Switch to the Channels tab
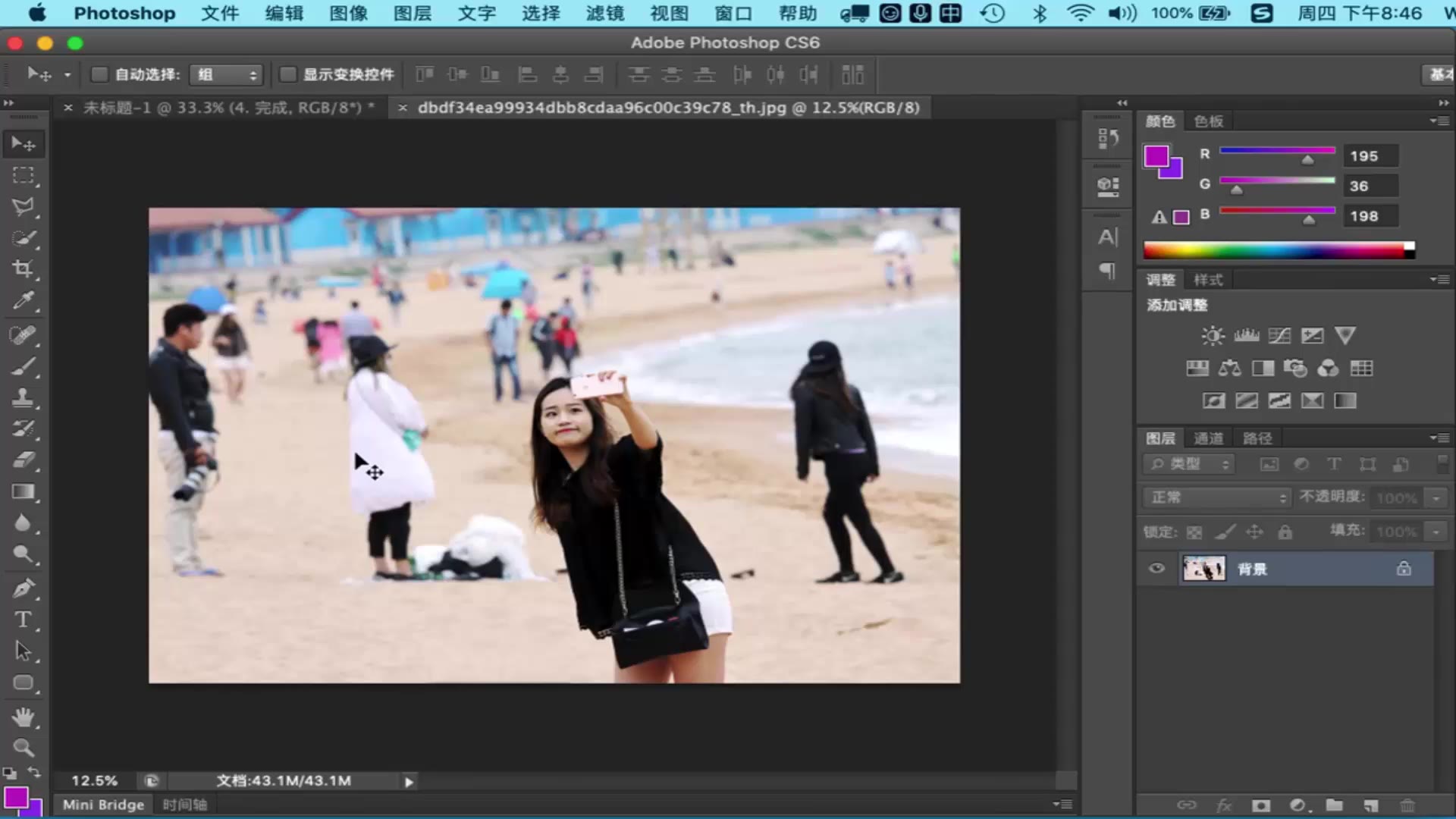The image size is (1456, 819). coord(1208,438)
